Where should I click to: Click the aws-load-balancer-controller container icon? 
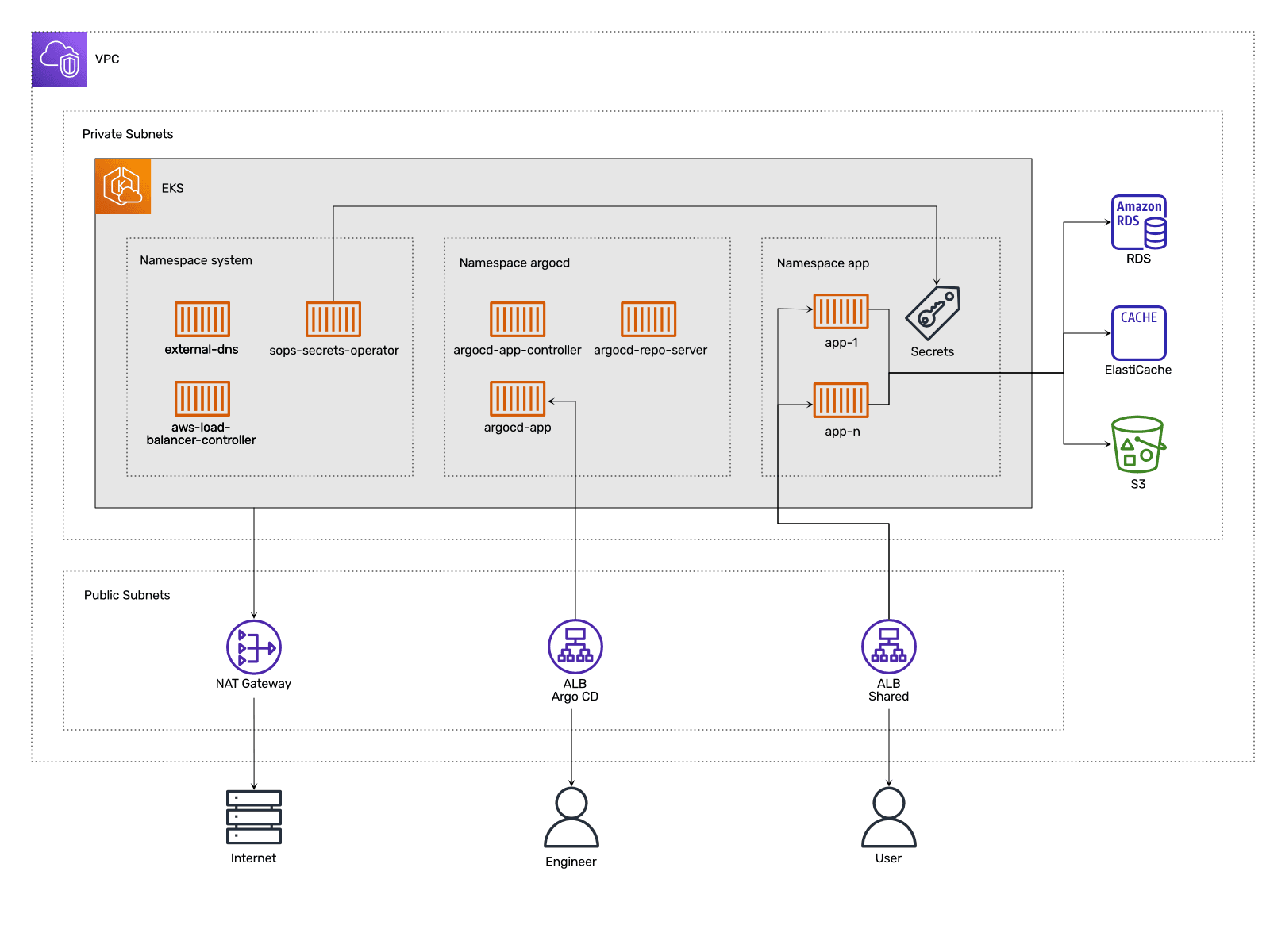(x=202, y=398)
